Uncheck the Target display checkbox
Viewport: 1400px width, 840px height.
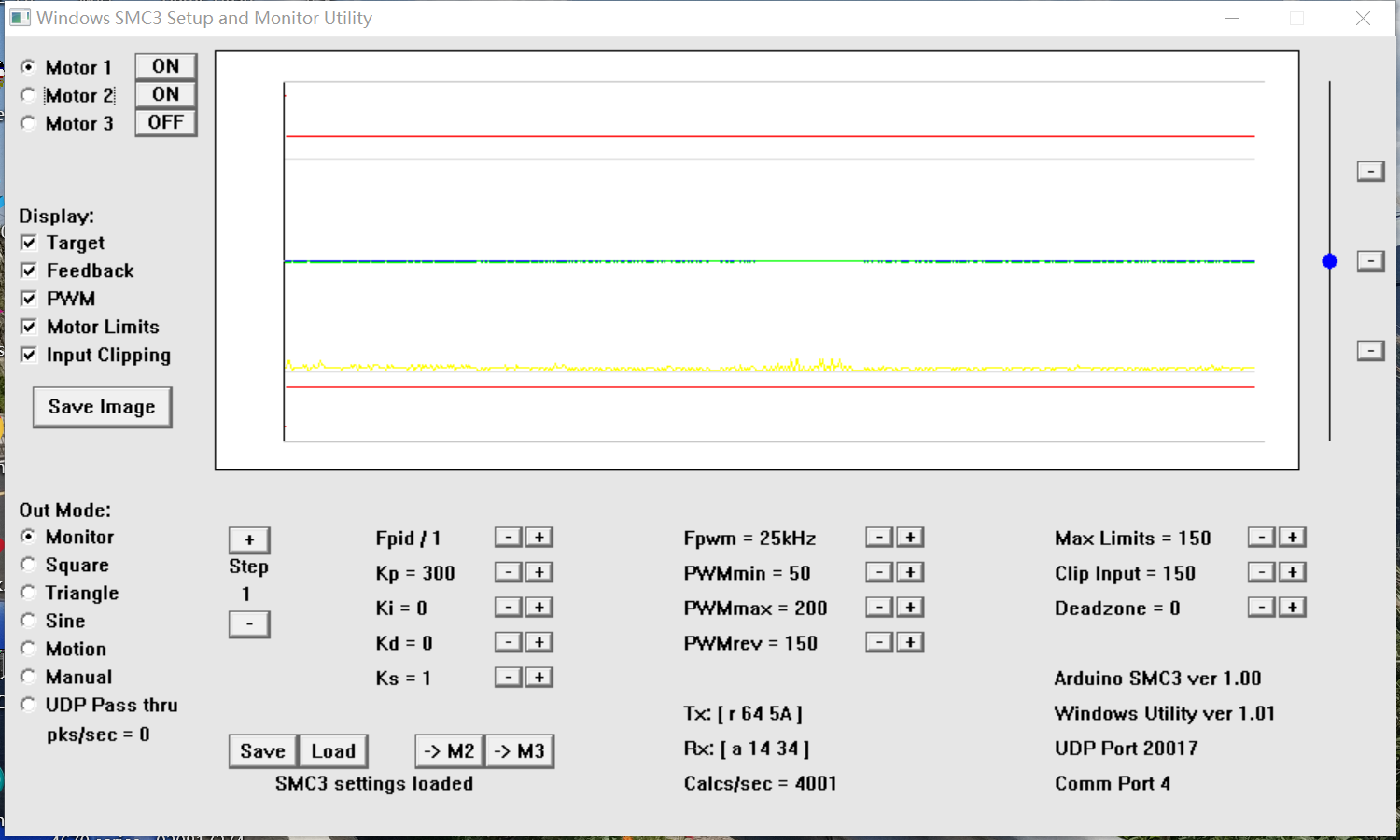29,243
